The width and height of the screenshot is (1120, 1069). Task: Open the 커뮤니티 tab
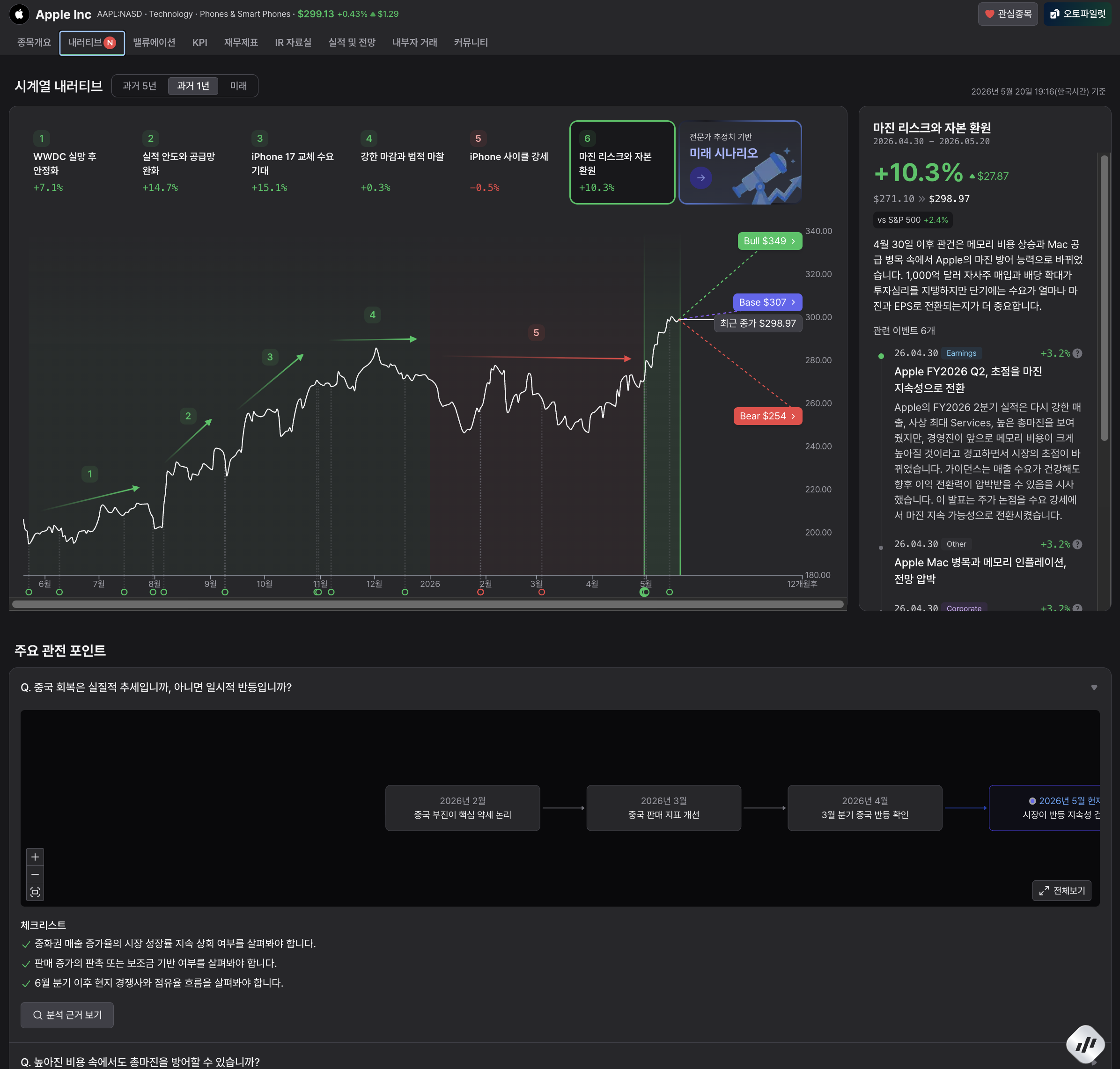click(470, 43)
